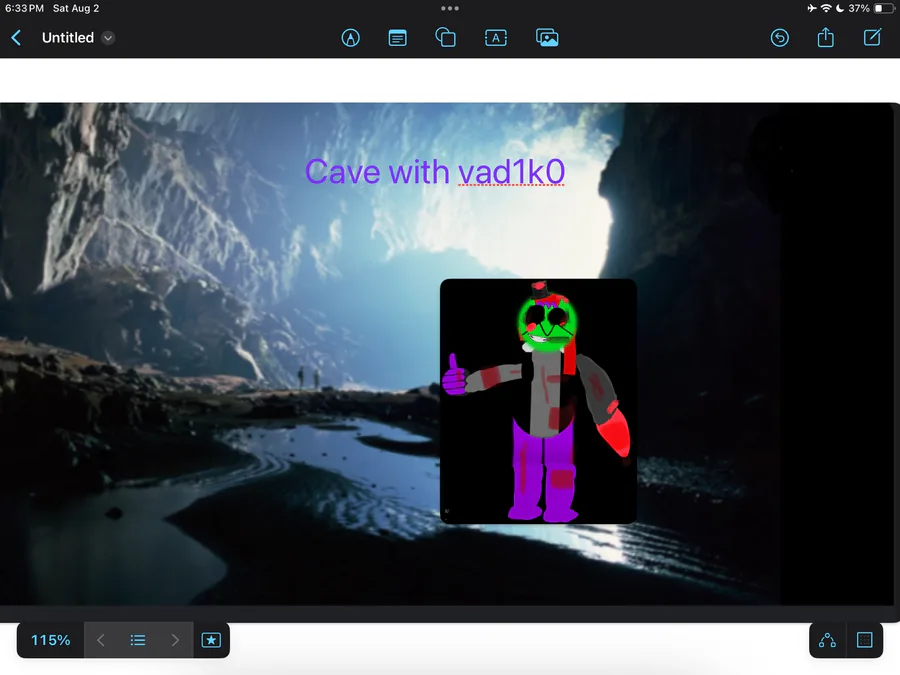900x675 pixels.
Task: Tap the undo button
Action: pyautogui.click(x=779, y=38)
